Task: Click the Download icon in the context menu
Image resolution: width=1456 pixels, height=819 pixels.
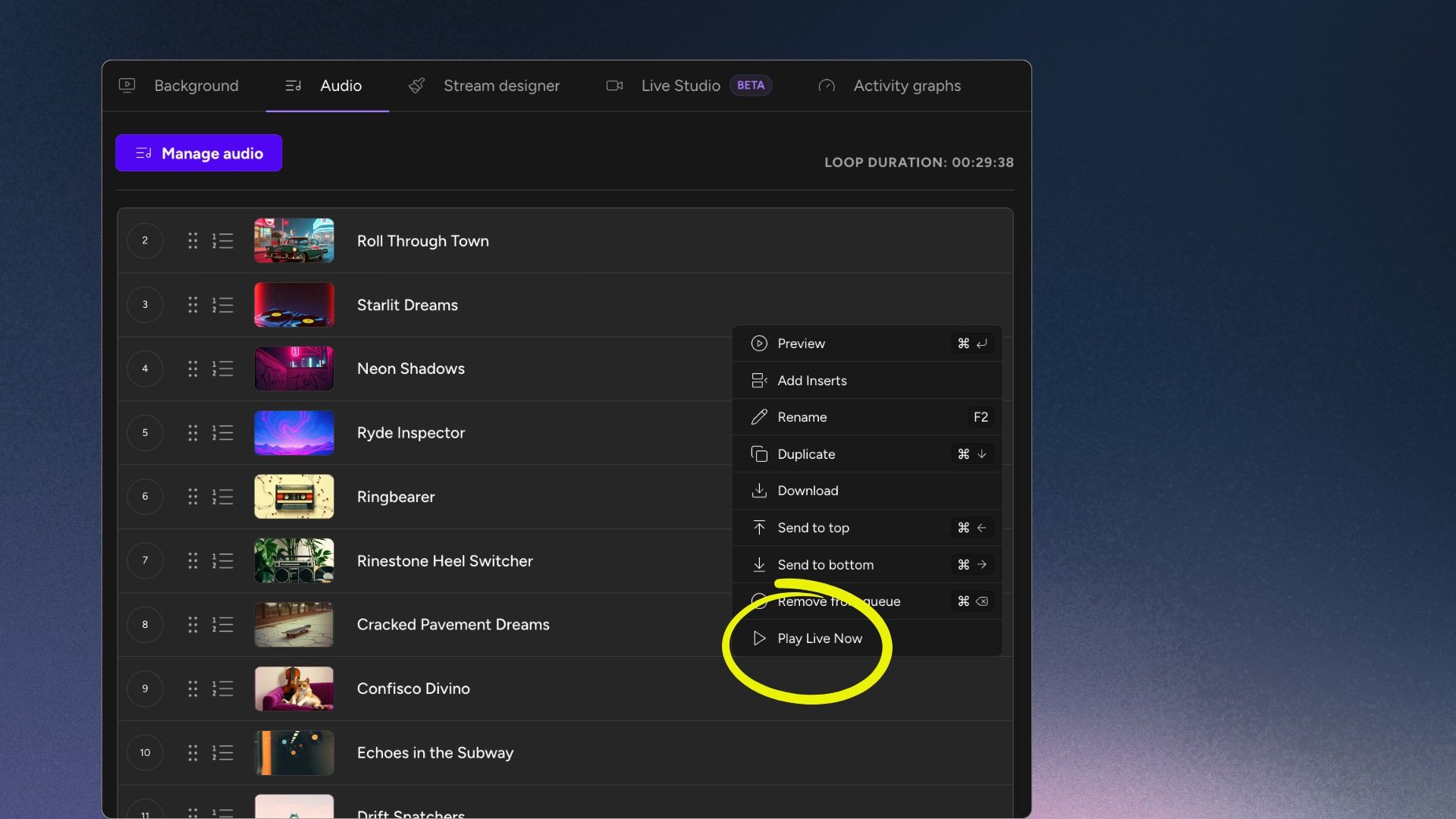Action: click(x=760, y=491)
